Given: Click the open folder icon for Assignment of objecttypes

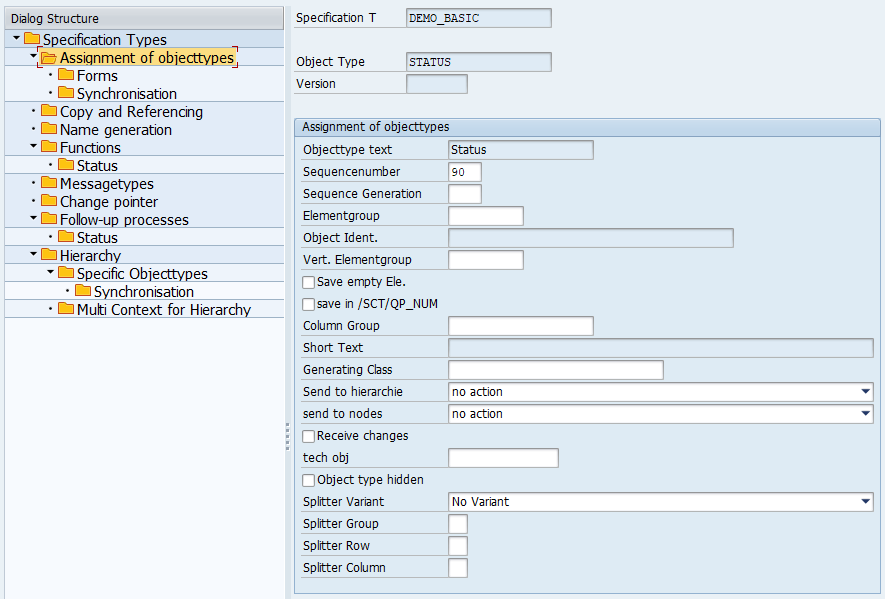Looking at the screenshot, I should point(49,57).
